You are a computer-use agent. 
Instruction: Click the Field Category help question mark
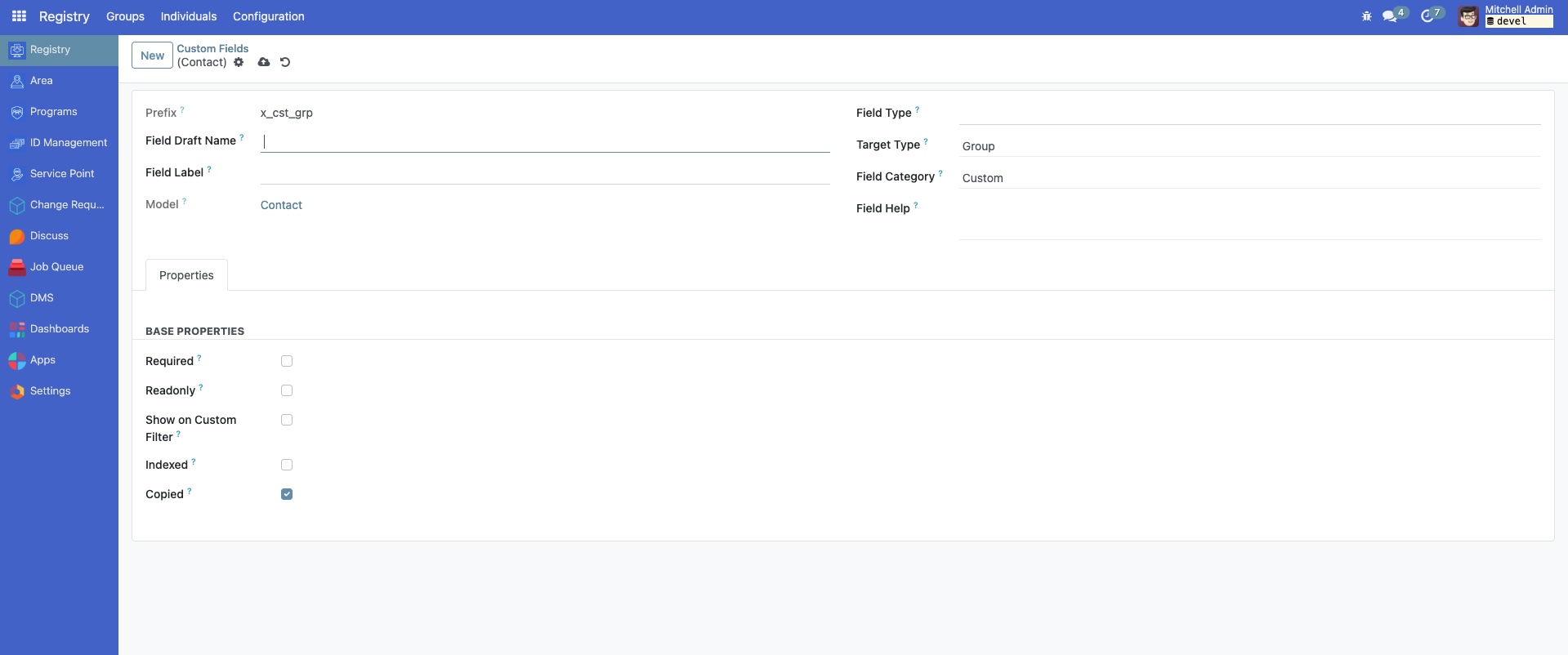coord(940,172)
